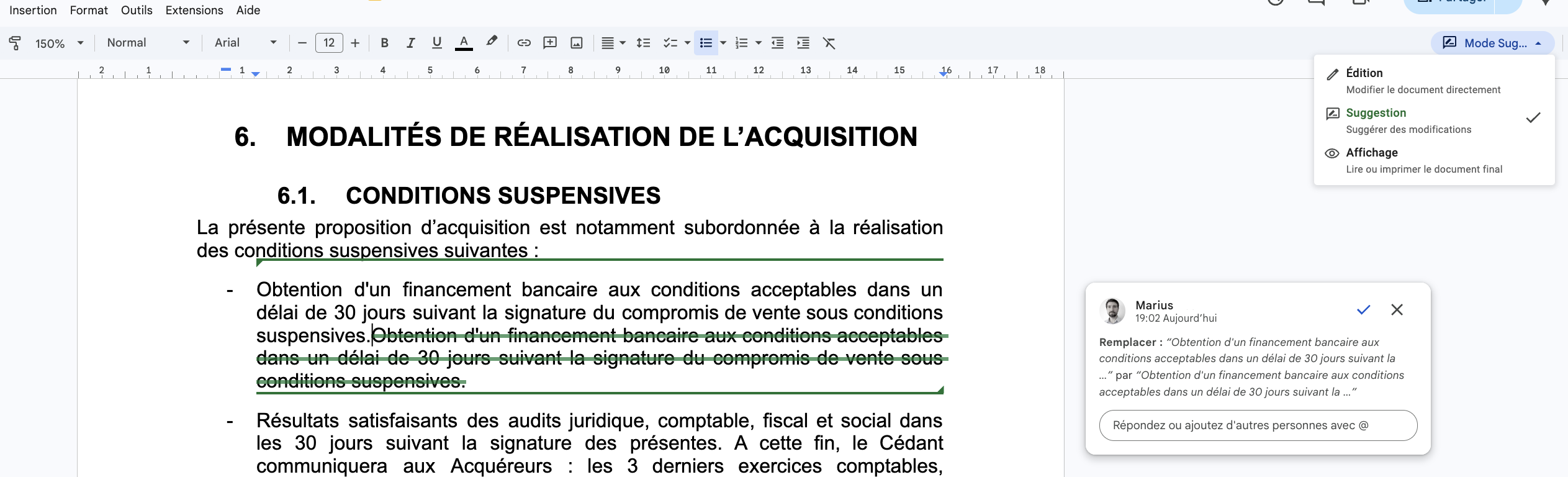
Task: Open the text color picker
Action: pyautogui.click(x=464, y=43)
